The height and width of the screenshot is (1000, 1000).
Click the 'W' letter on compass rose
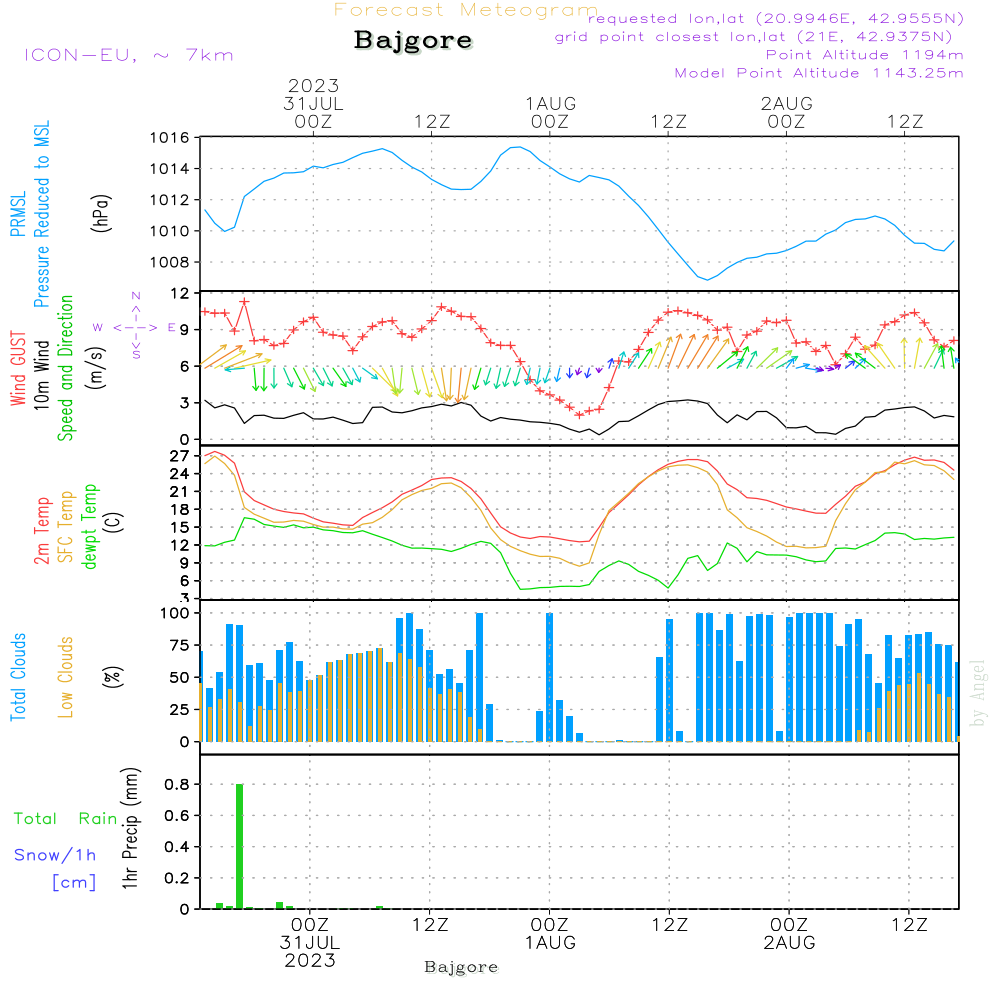coord(98,327)
